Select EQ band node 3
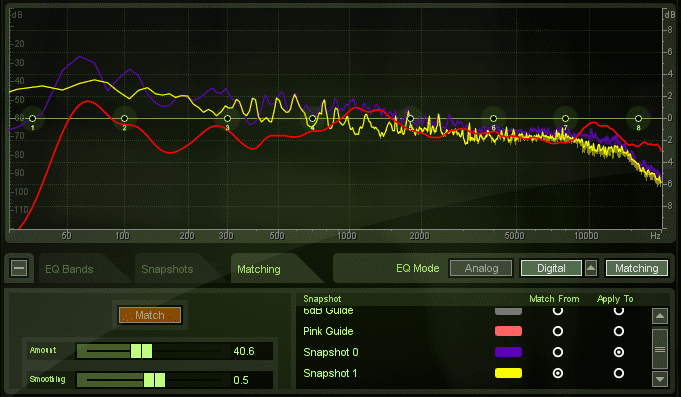This screenshot has height=397, width=681. [227, 118]
